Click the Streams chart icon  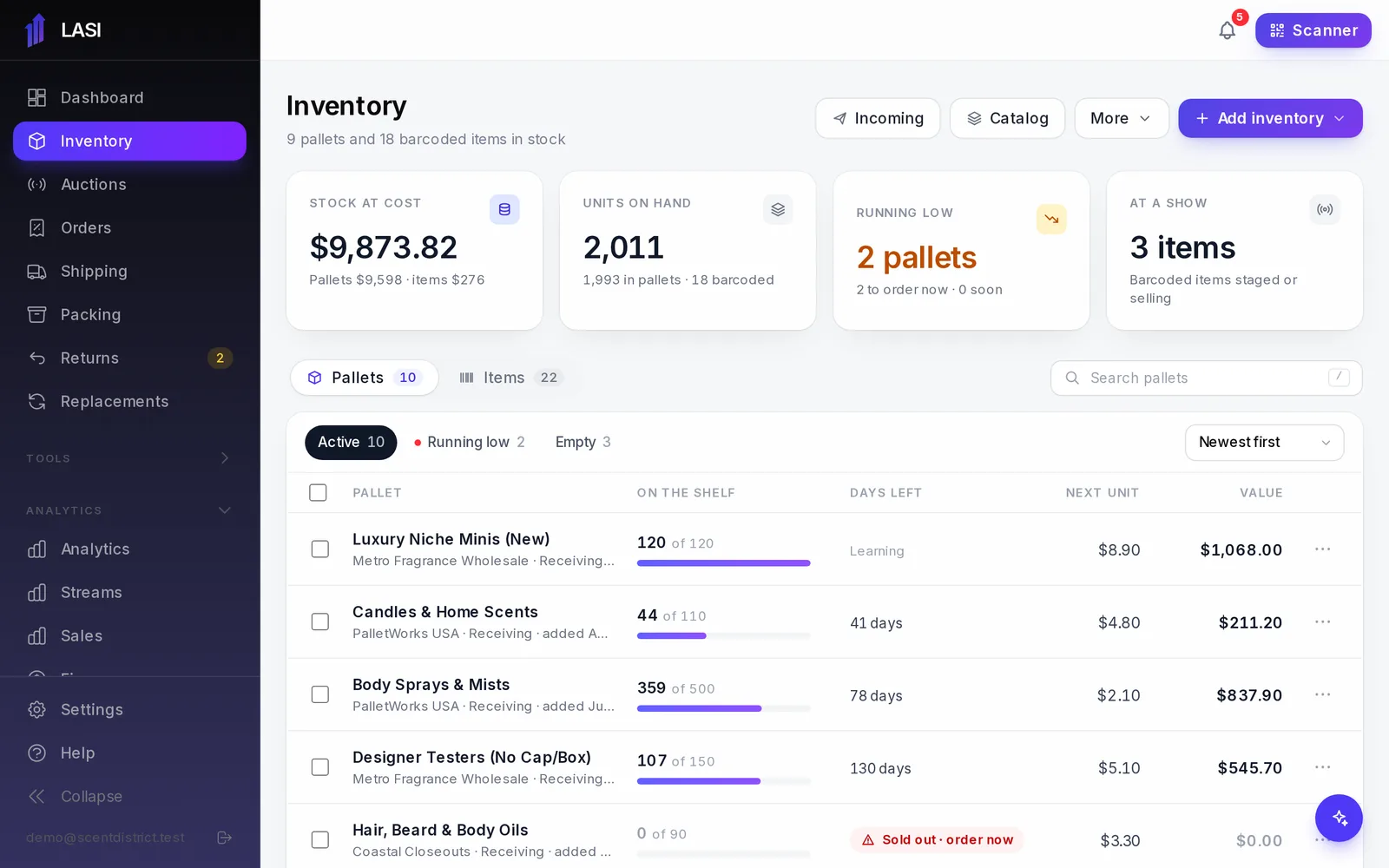36,593
